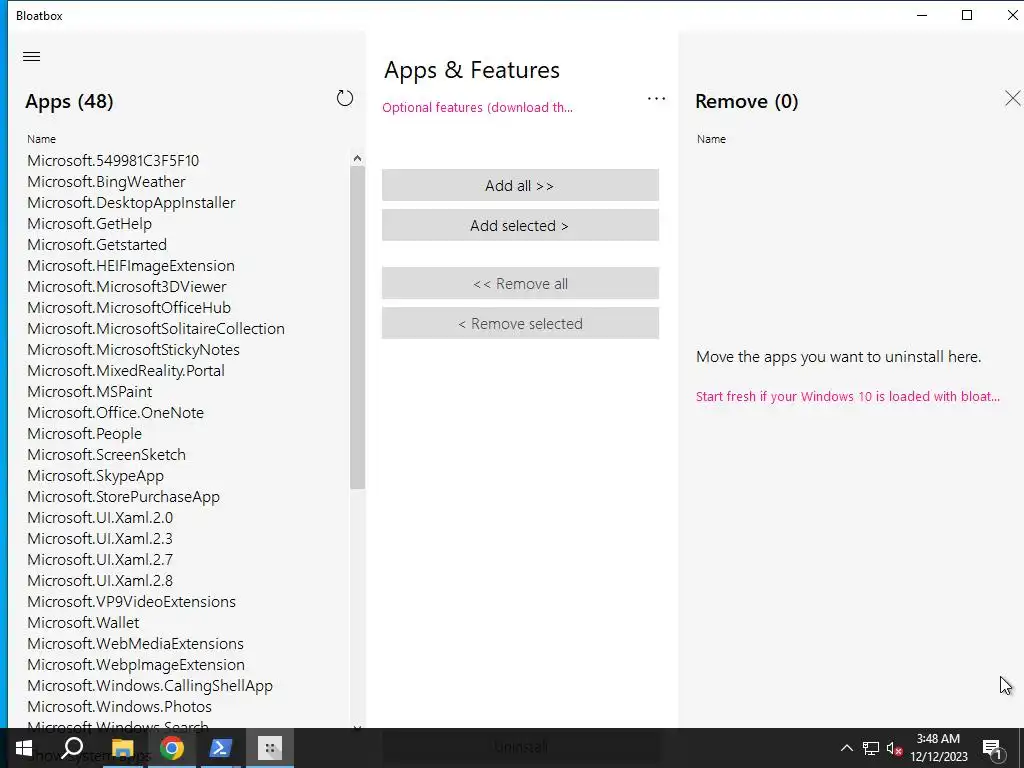
Task: Select Microsoft.BingWeather app
Action: click(106, 182)
